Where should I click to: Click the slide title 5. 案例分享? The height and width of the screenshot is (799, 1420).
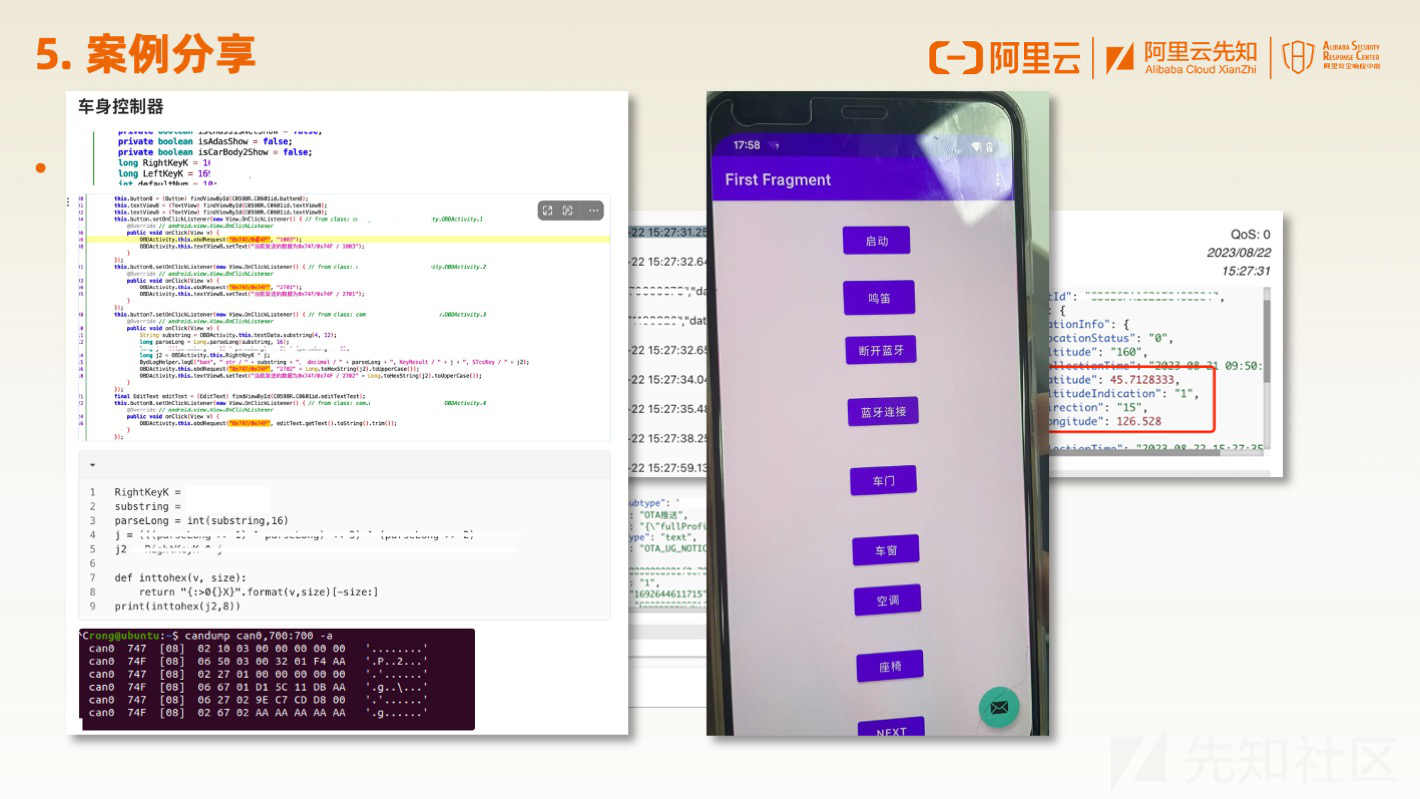[145, 54]
